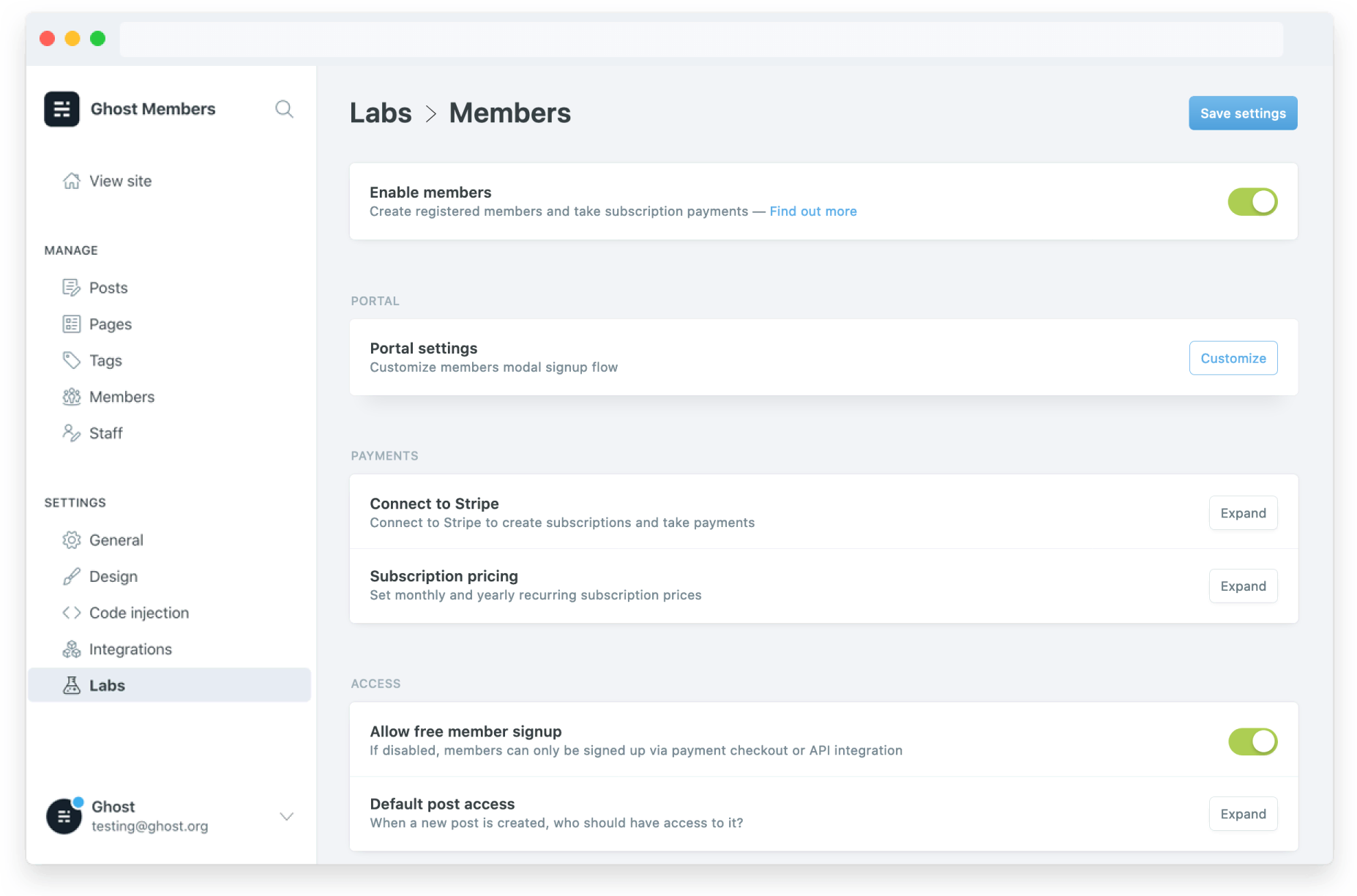1357x896 pixels.
Task: Expand the Connect to Stripe section
Action: tap(1242, 512)
